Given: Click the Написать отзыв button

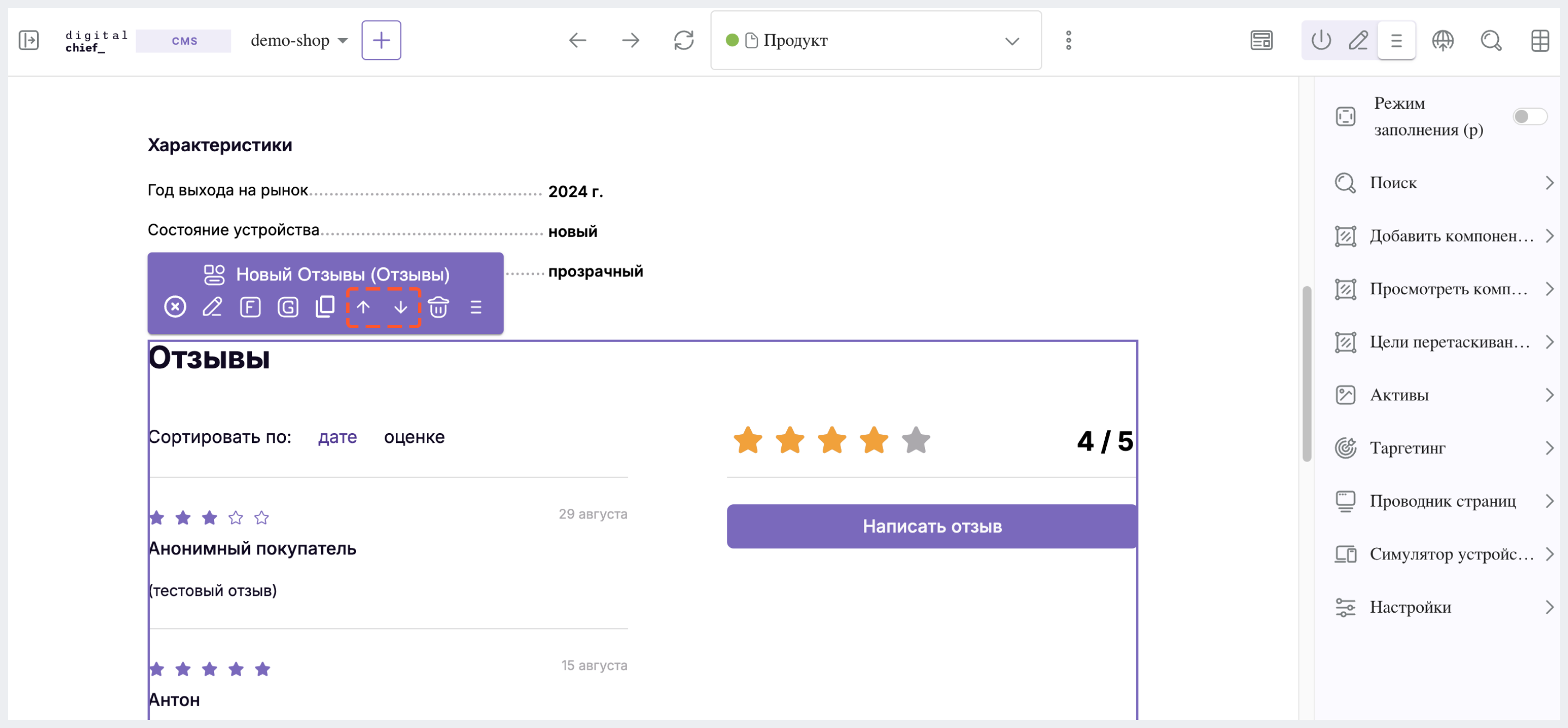Looking at the screenshot, I should point(932,526).
